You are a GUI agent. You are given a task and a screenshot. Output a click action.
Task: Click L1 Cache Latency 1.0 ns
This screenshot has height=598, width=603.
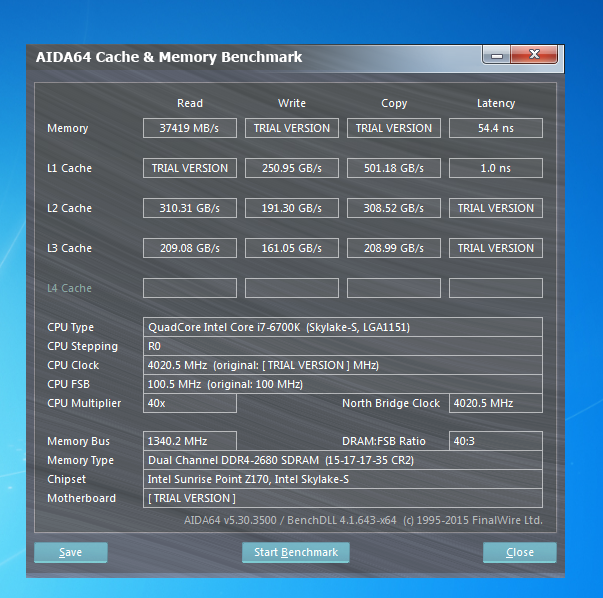pyautogui.click(x=496, y=168)
